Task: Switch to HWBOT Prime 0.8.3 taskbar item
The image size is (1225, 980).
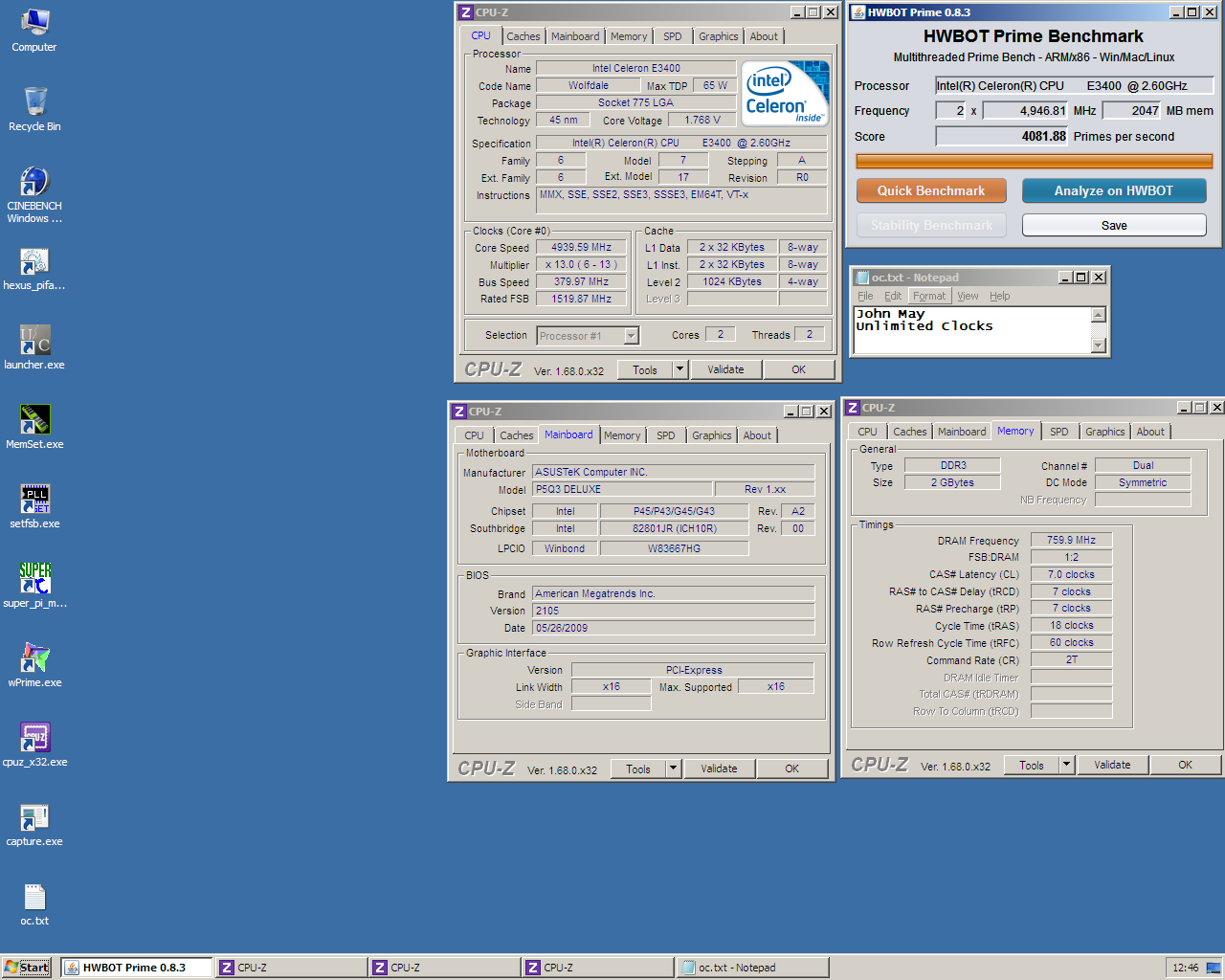Action: [137, 968]
